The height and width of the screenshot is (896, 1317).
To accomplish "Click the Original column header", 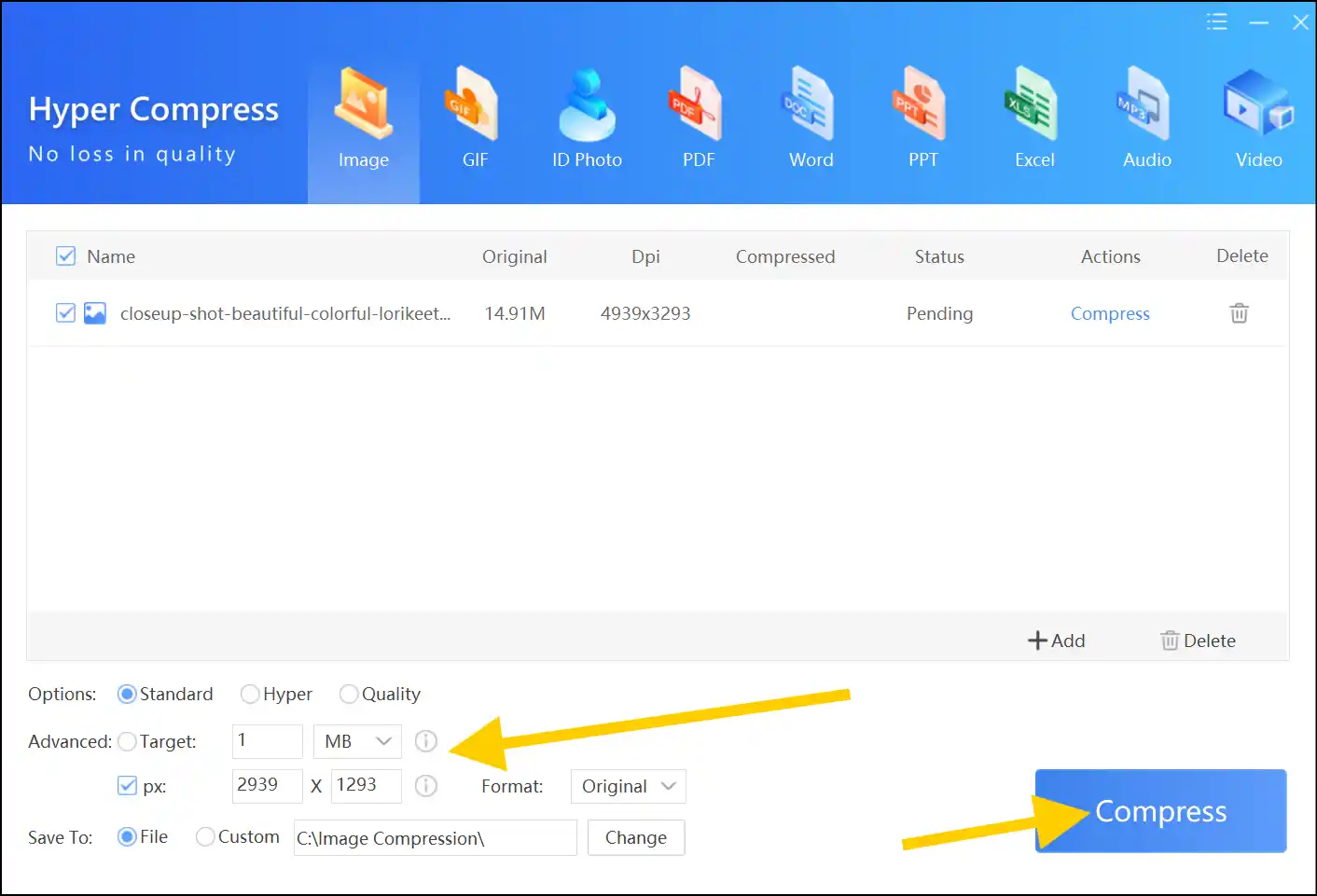I will coord(515,256).
